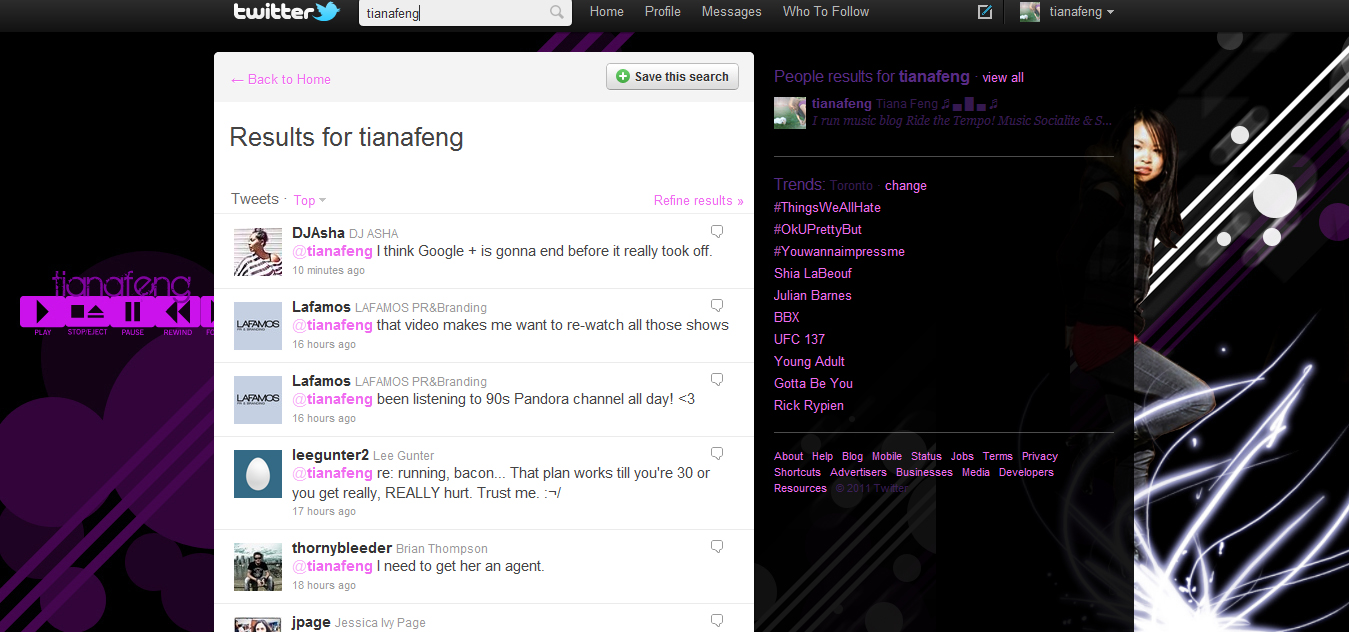1349x632 pixels.
Task: Click reply bubble on thornybleeder's tweet
Action: 716,546
